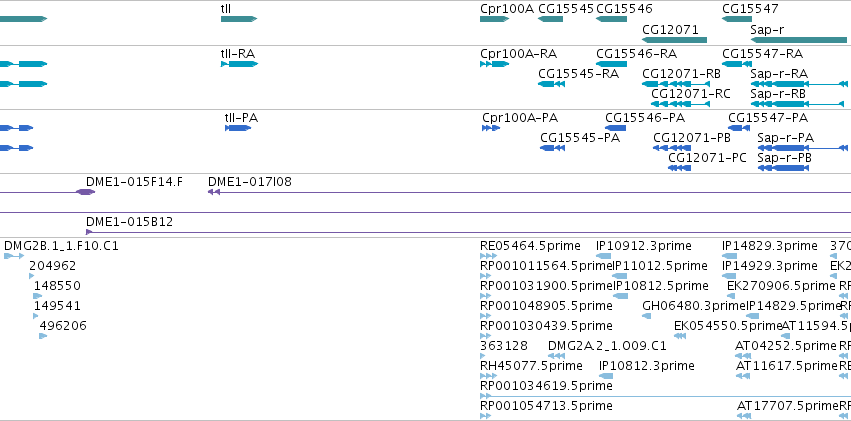Select the DME1-015B12 clone start arrow
This screenshot has height=421, width=851.
[89, 232]
